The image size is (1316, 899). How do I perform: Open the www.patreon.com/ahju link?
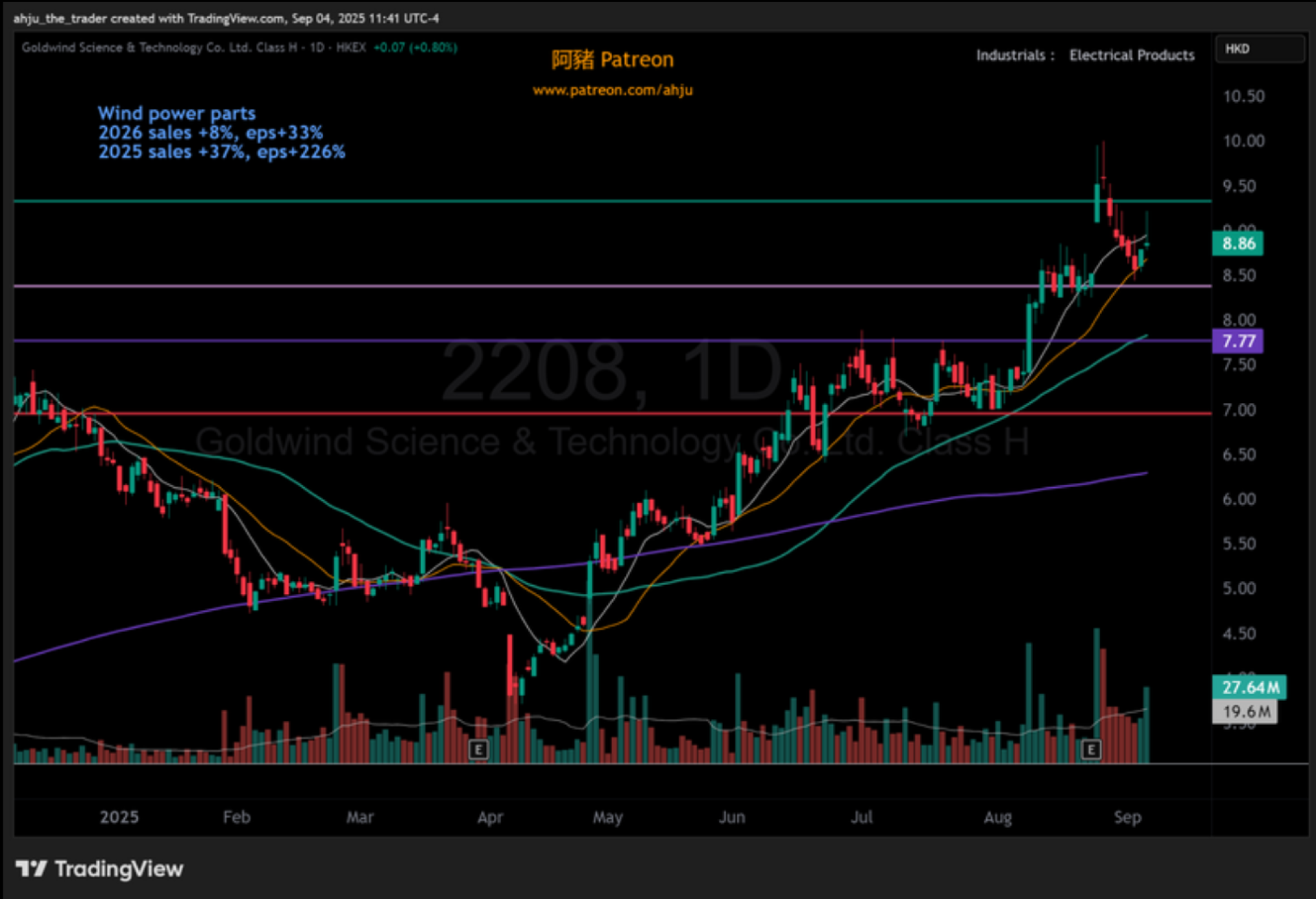tap(612, 90)
